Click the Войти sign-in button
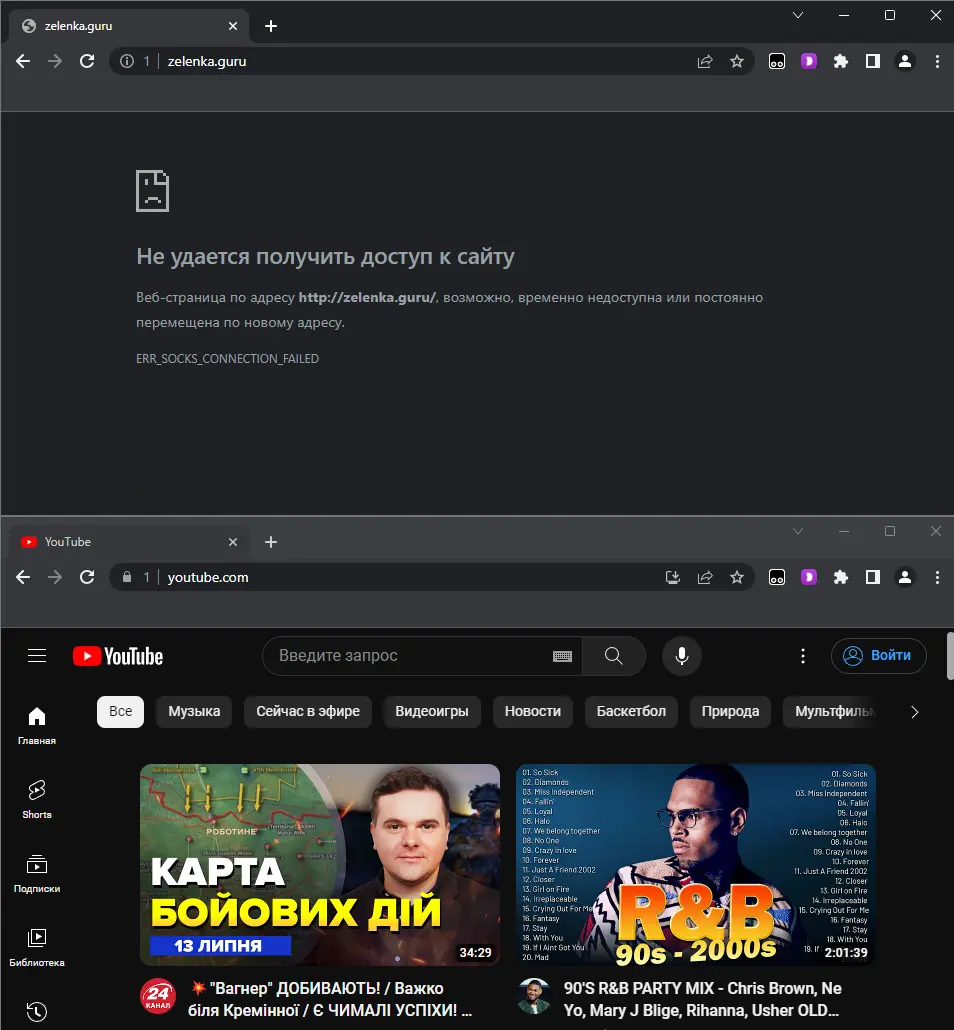This screenshot has height=1030, width=954. tap(878, 656)
